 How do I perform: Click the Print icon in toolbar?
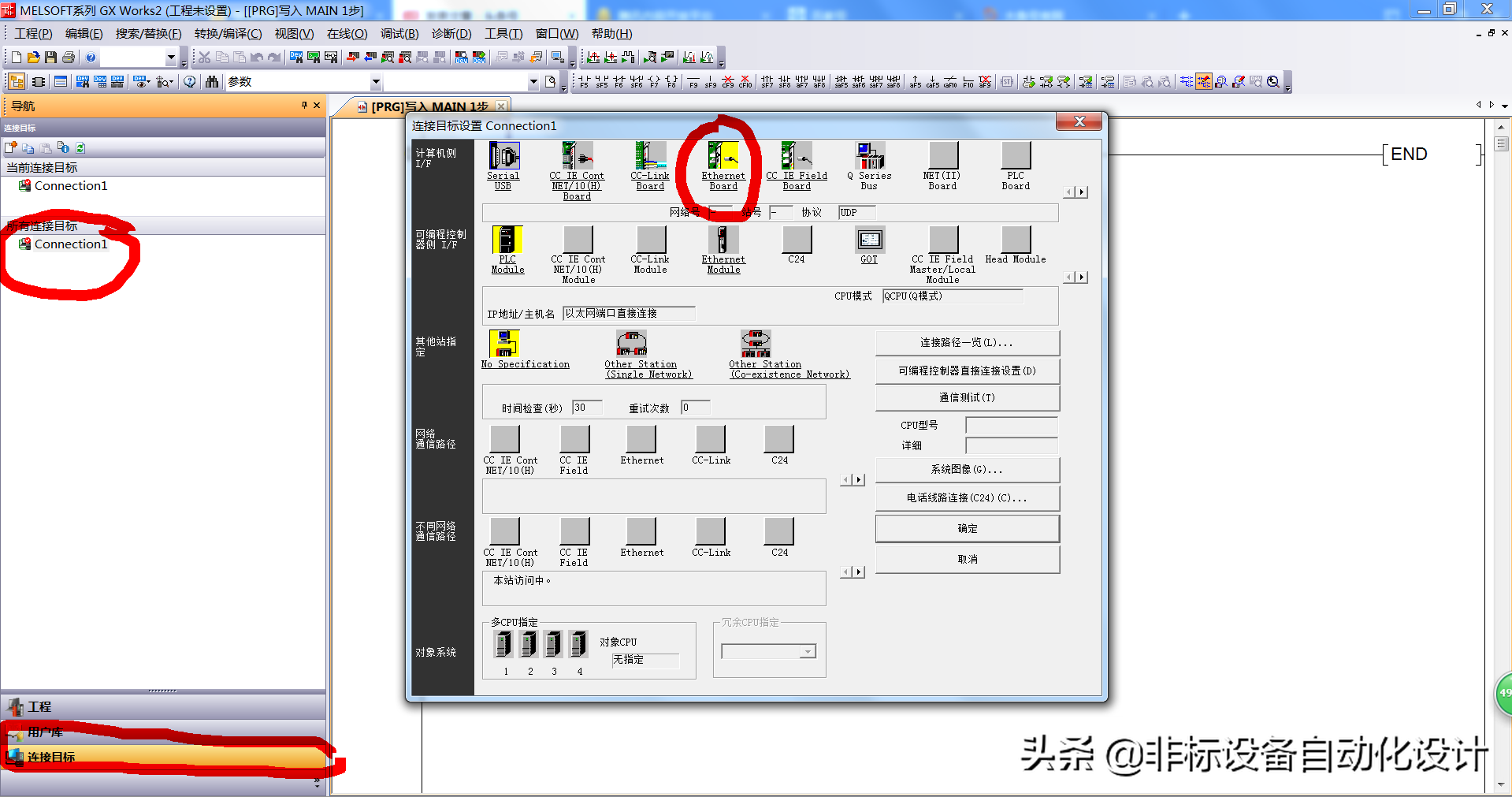69,58
